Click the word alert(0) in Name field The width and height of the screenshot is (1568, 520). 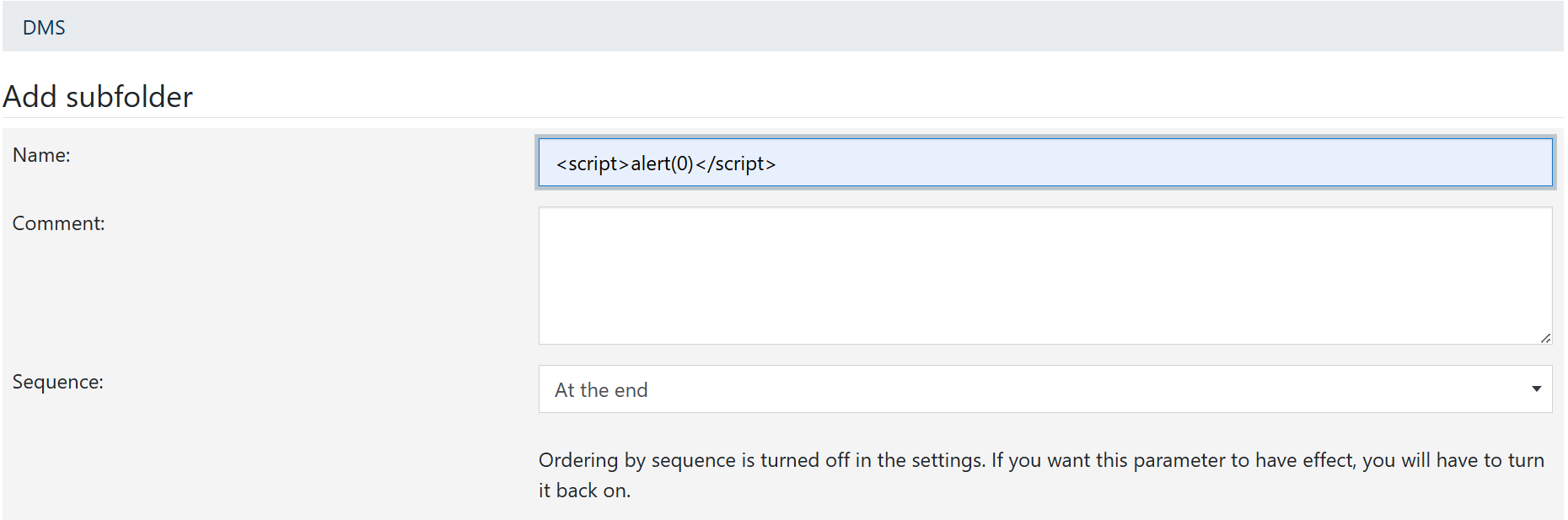662,164
